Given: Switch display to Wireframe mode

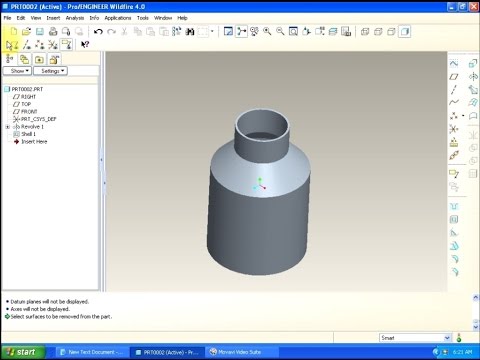Looking at the screenshot, I should tap(365, 32).
